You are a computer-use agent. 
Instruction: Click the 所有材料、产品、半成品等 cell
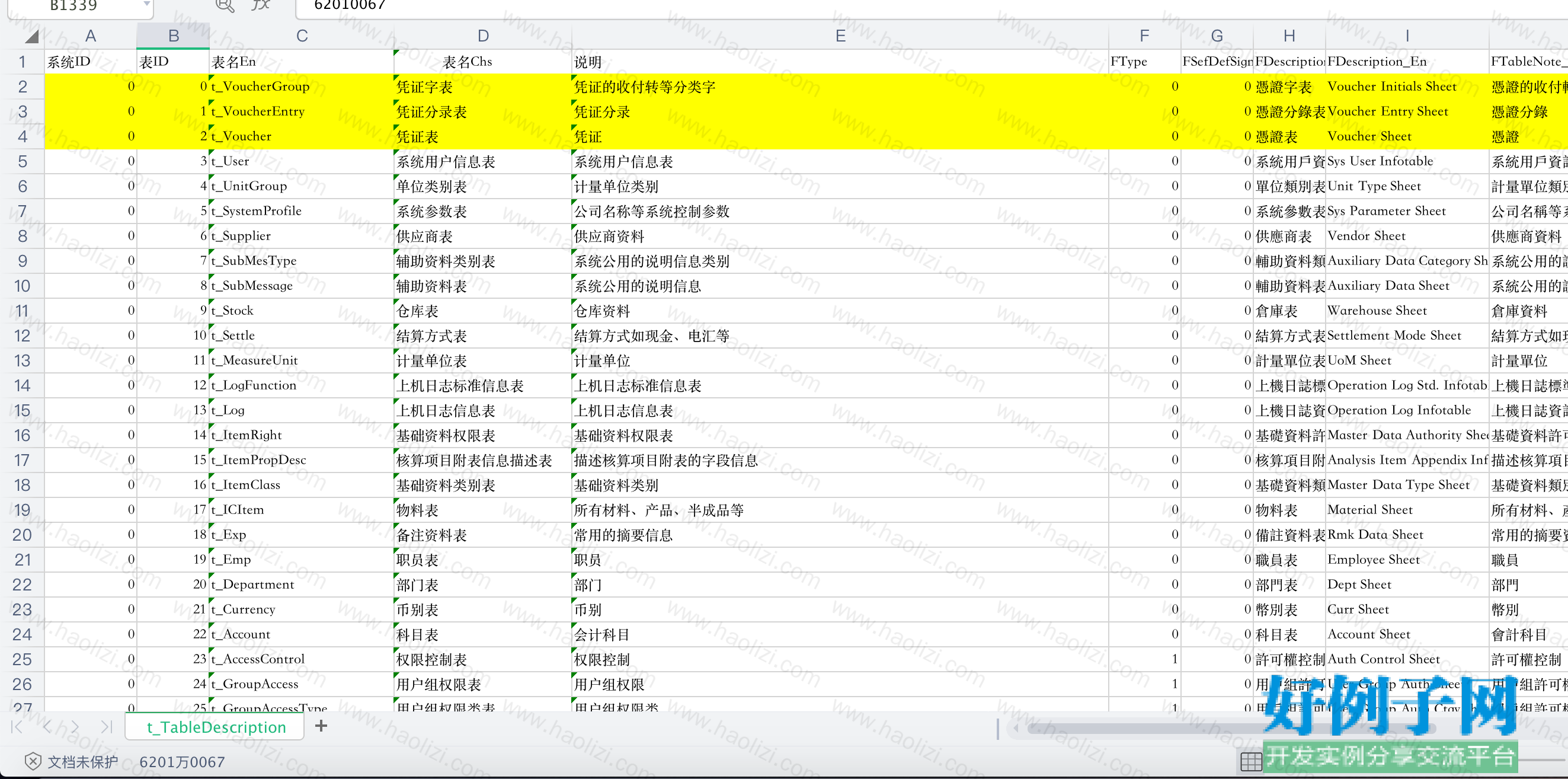840,510
